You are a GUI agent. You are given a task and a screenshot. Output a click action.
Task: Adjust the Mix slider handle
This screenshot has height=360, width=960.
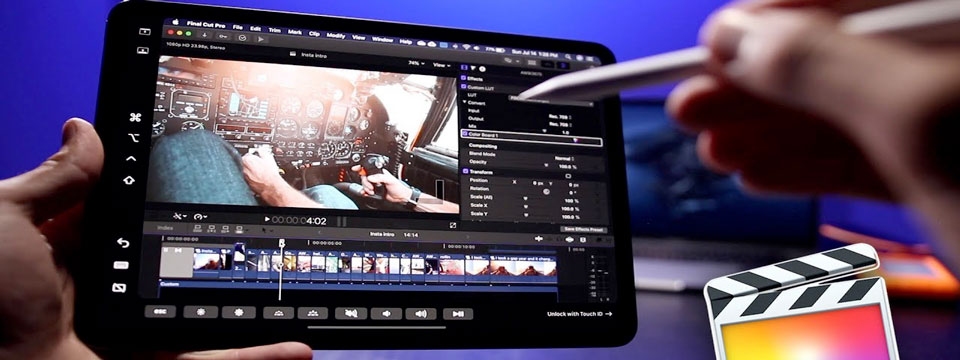544,131
